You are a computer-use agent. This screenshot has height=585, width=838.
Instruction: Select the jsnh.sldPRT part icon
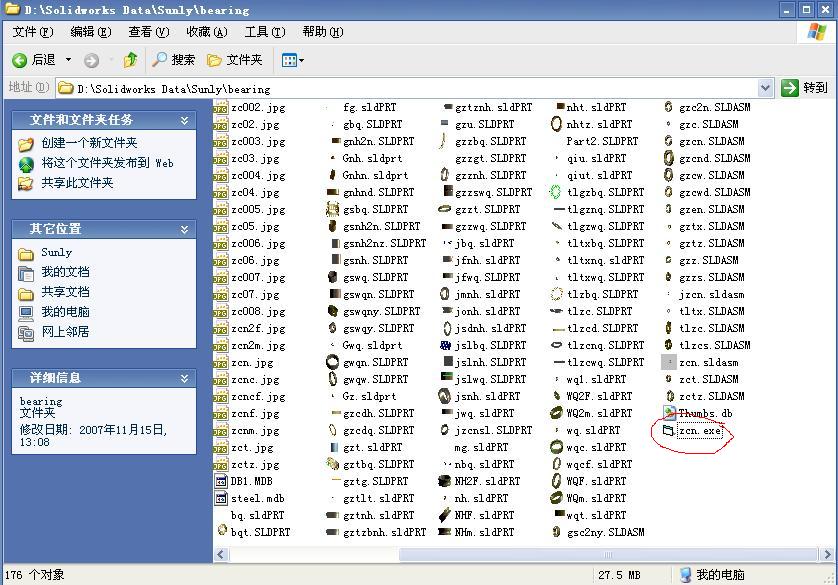445,396
